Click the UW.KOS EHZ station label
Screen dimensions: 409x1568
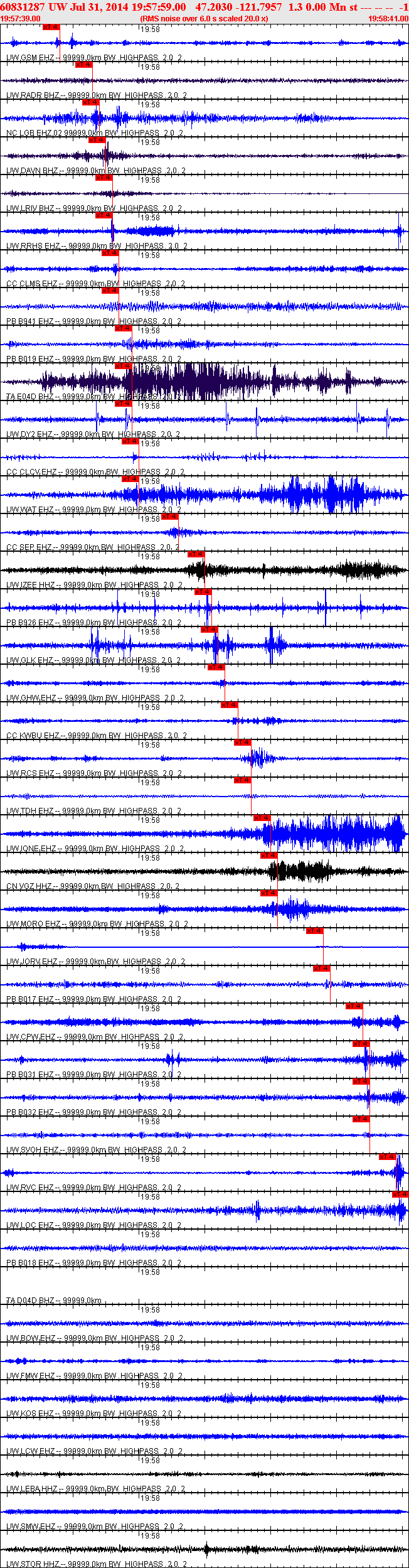(x=93, y=1414)
